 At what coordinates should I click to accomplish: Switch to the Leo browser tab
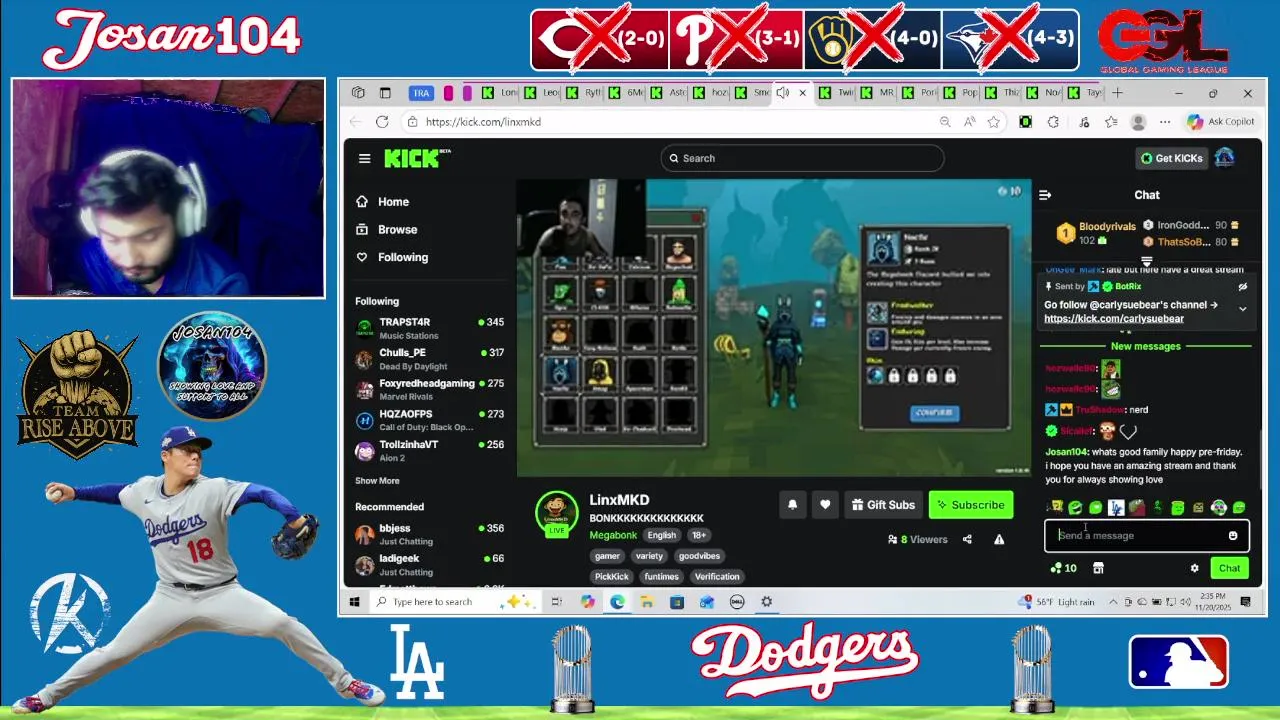pos(542,93)
